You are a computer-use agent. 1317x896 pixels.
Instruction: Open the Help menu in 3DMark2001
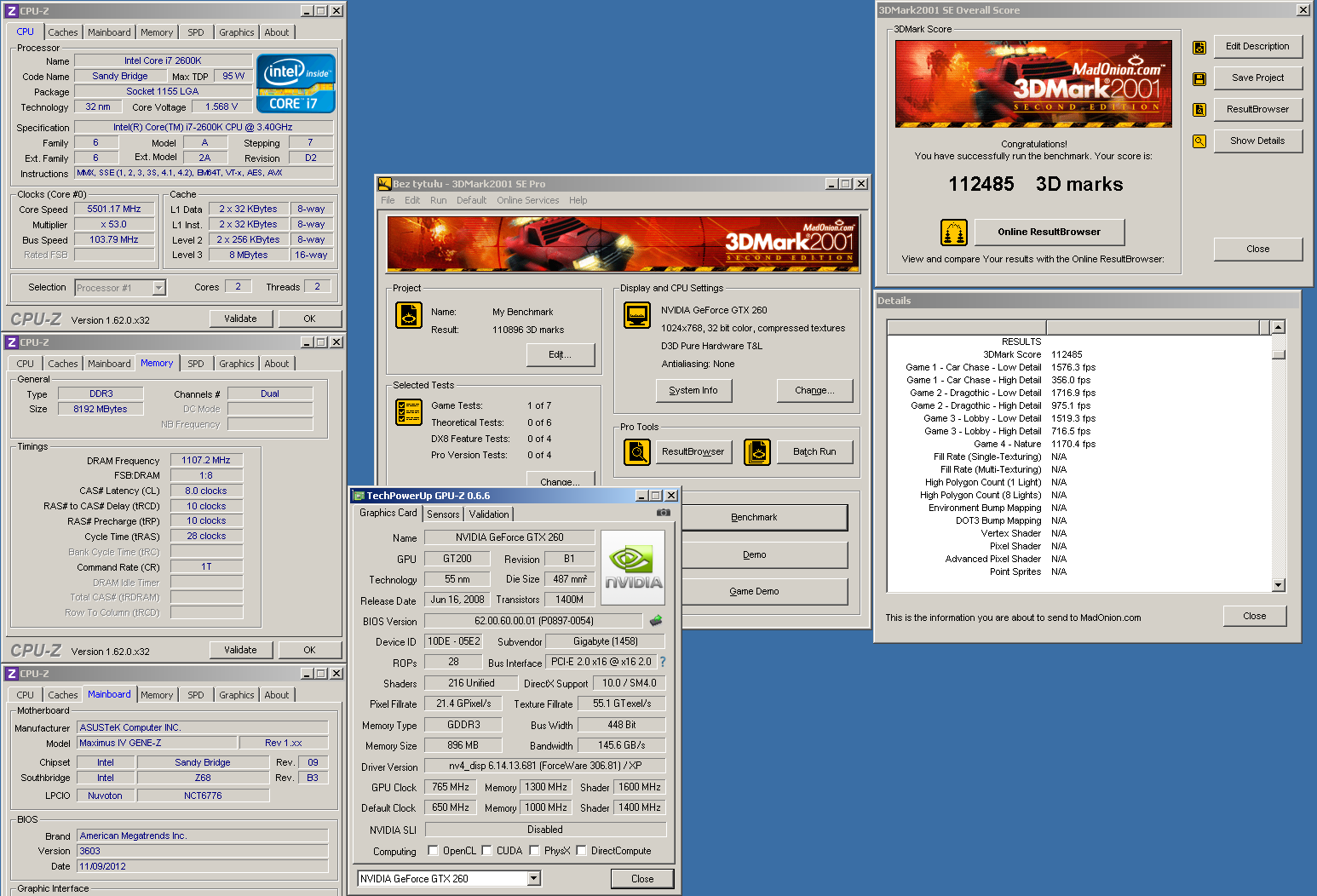click(578, 200)
